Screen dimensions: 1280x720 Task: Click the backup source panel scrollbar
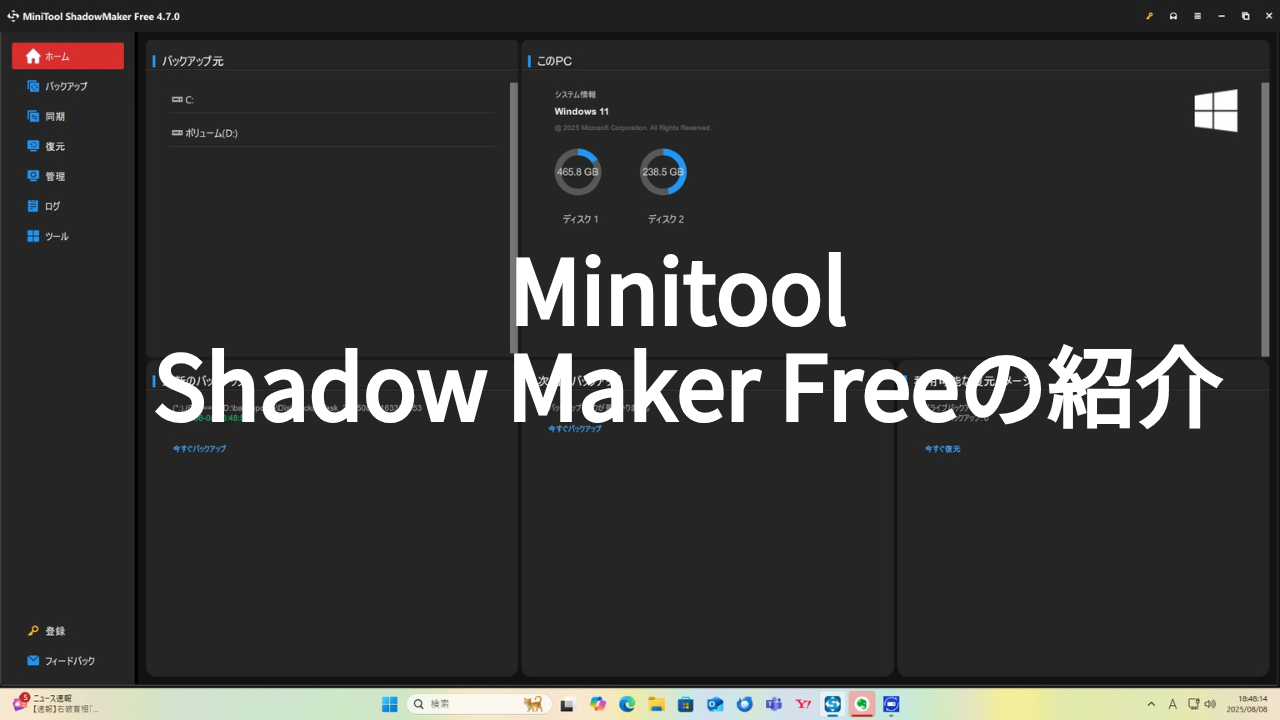point(514,218)
